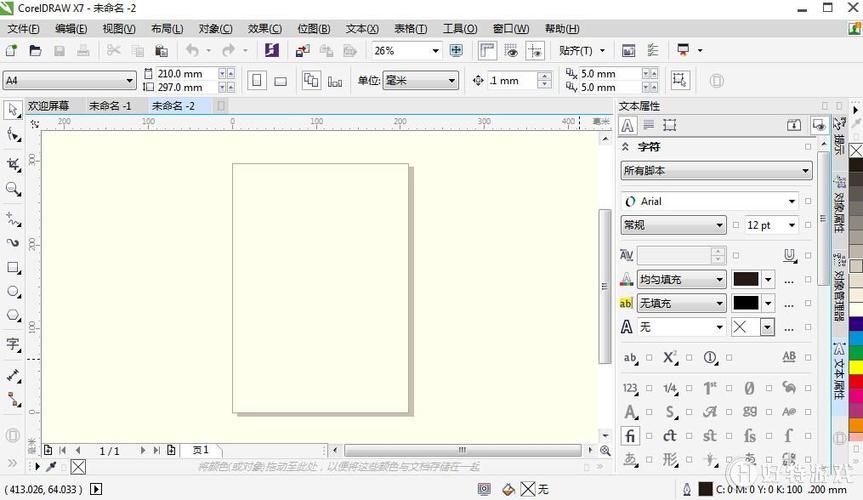This screenshot has width=863, height=500.
Task: Expand the 26% zoom level dropdown
Action: pos(435,50)
